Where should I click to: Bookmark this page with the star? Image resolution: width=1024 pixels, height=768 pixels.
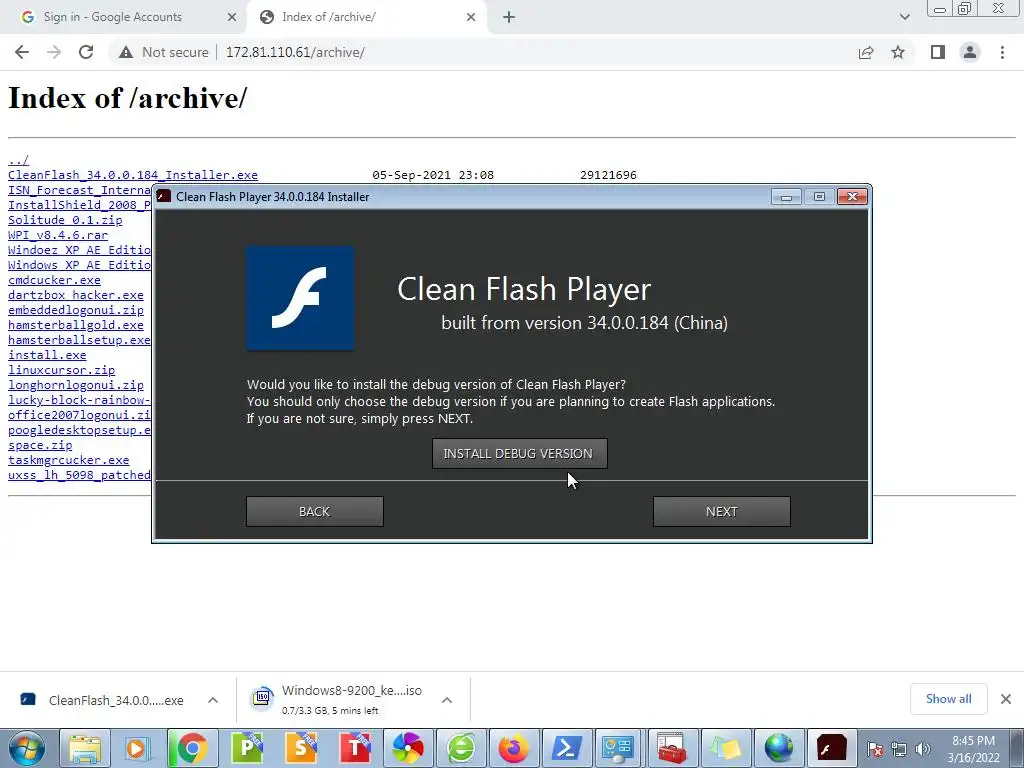pyautogui.click(x=898, y=52)
